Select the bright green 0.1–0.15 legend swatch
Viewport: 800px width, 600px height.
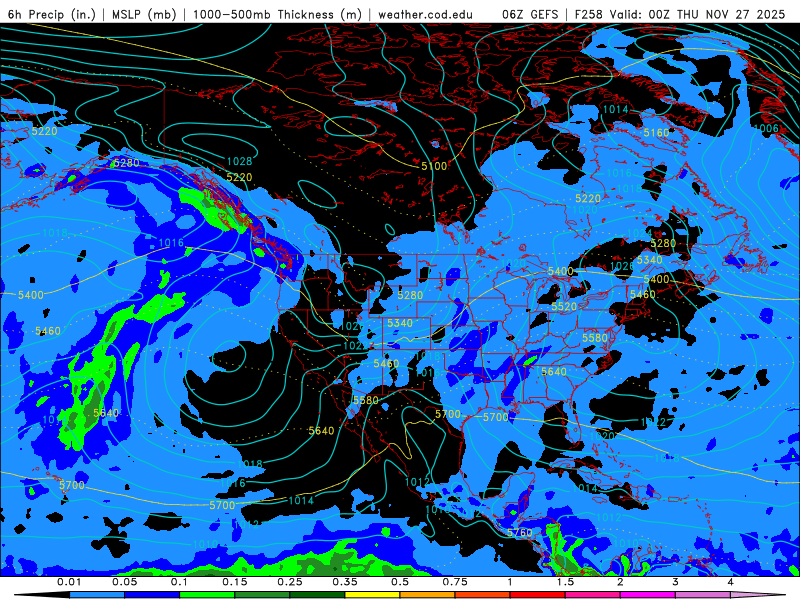coord(207,595)
